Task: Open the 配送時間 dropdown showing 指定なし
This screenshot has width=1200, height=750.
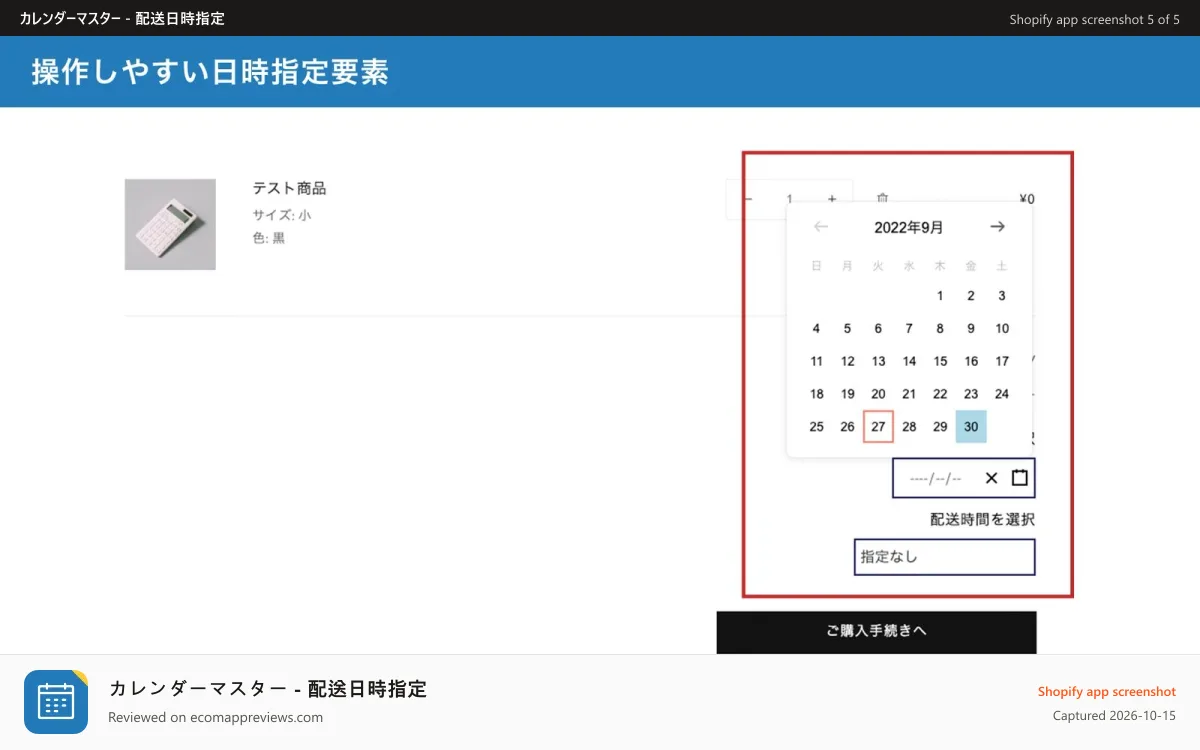Action: pyautogui.click(x=944, y=557)
